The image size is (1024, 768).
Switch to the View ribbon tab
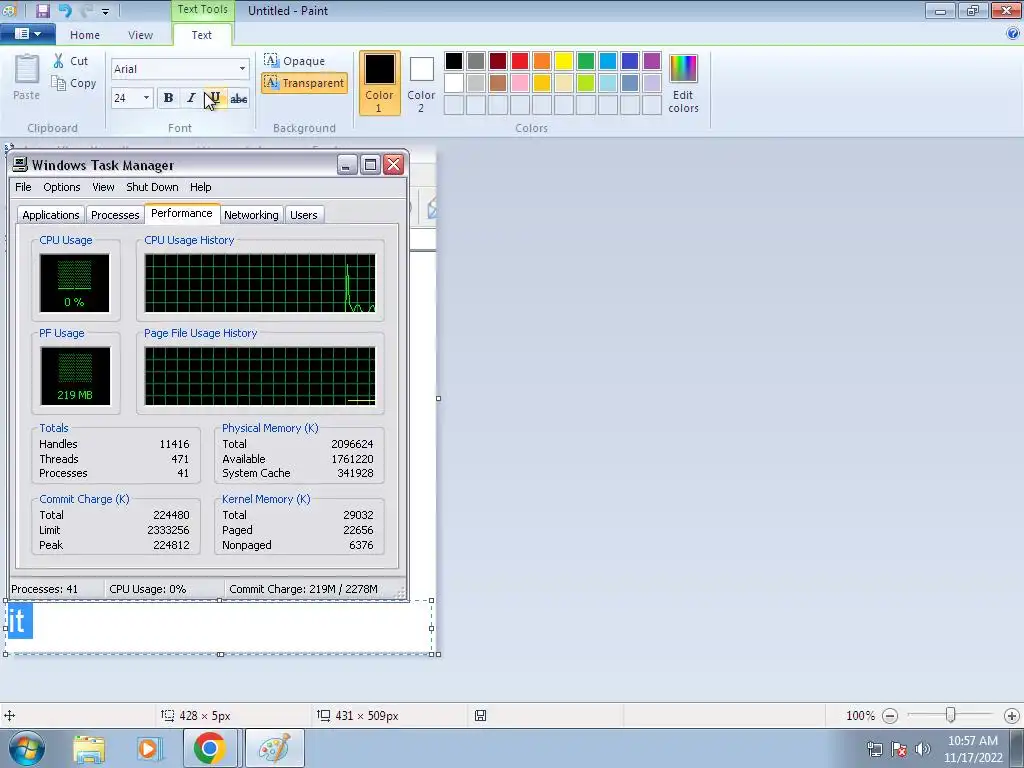(140, 35)
